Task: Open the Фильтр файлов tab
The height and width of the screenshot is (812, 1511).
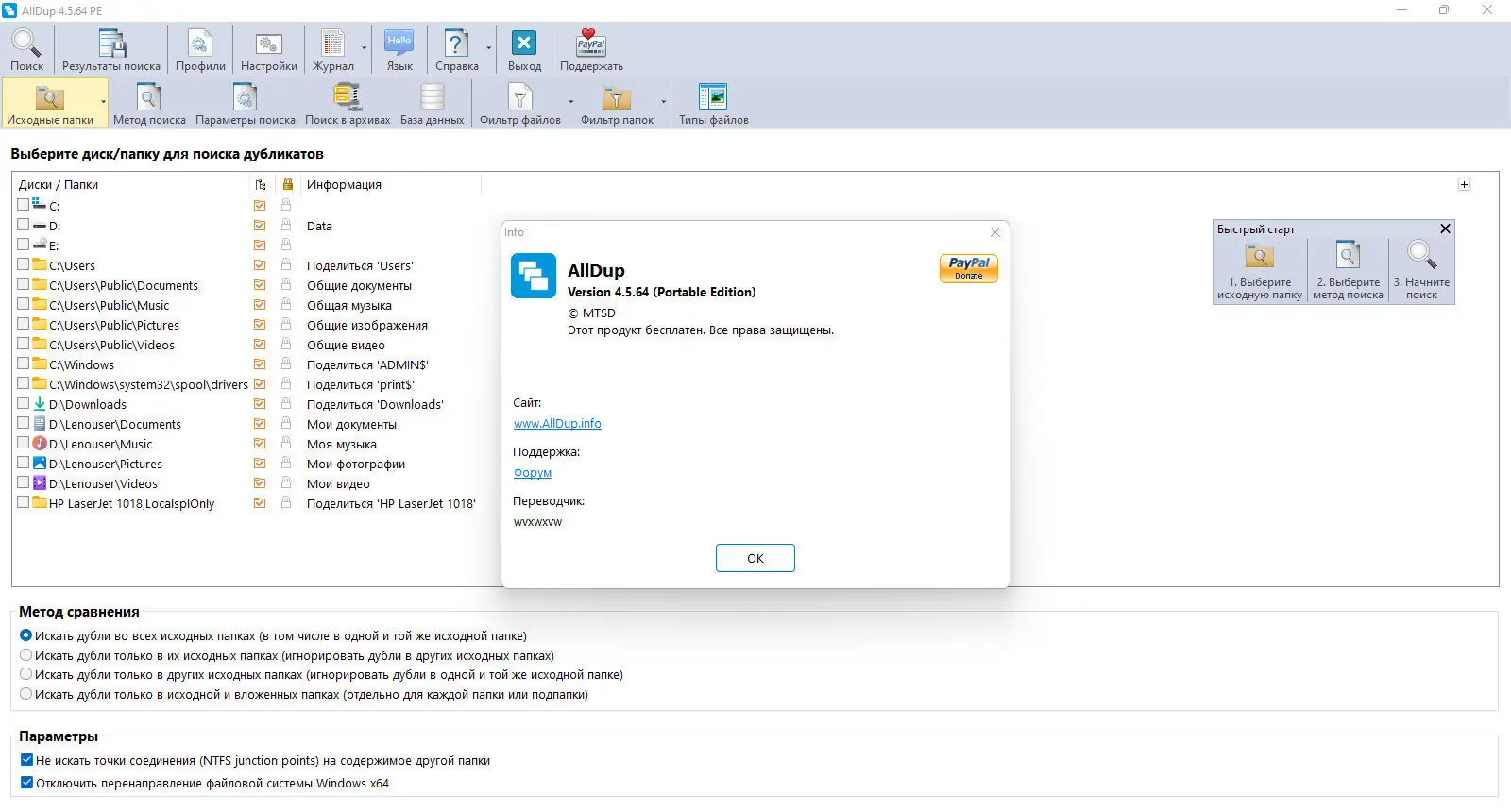Action: point(520,103)
